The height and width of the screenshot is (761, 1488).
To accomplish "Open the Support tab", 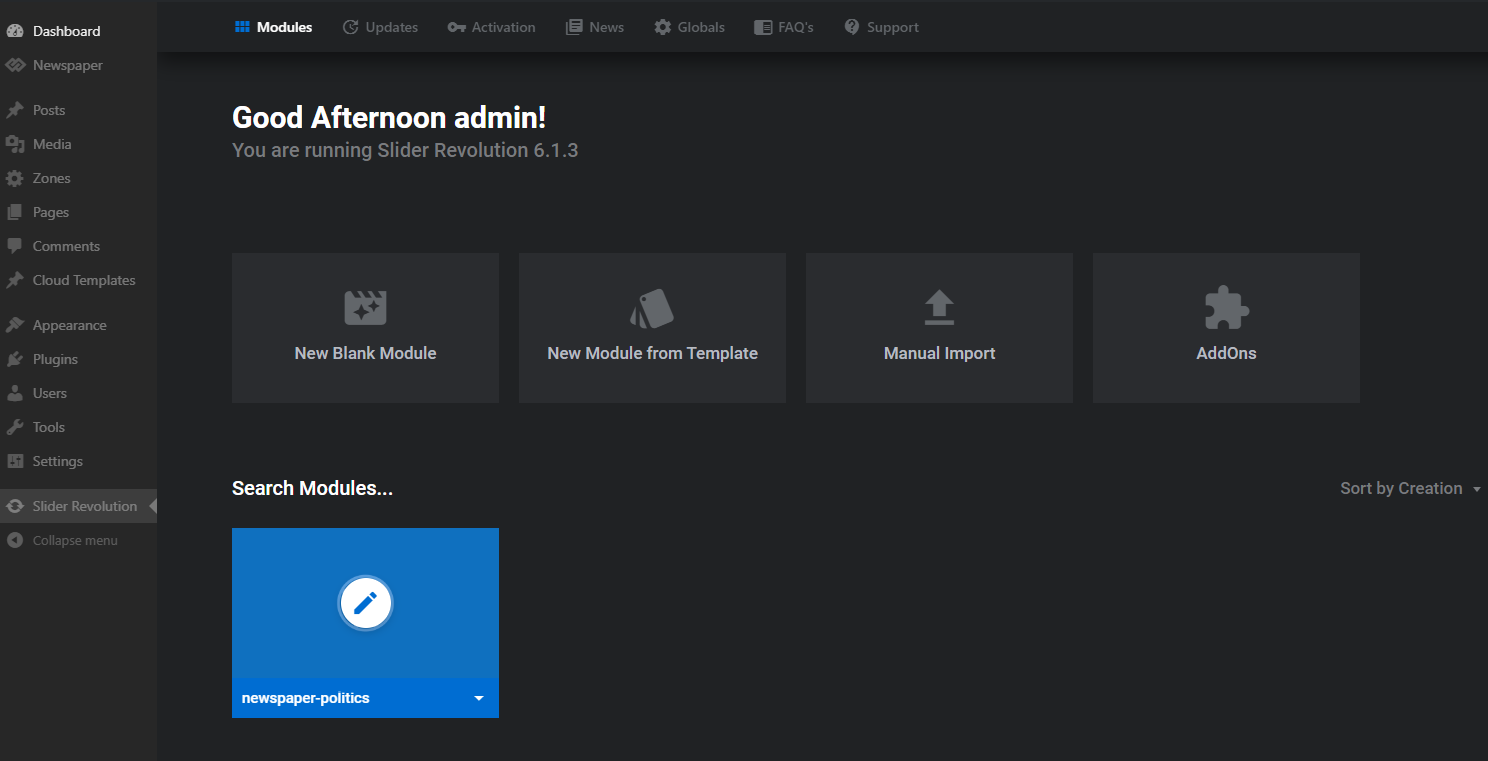I will pyautogui.click(x=881, y=27).
